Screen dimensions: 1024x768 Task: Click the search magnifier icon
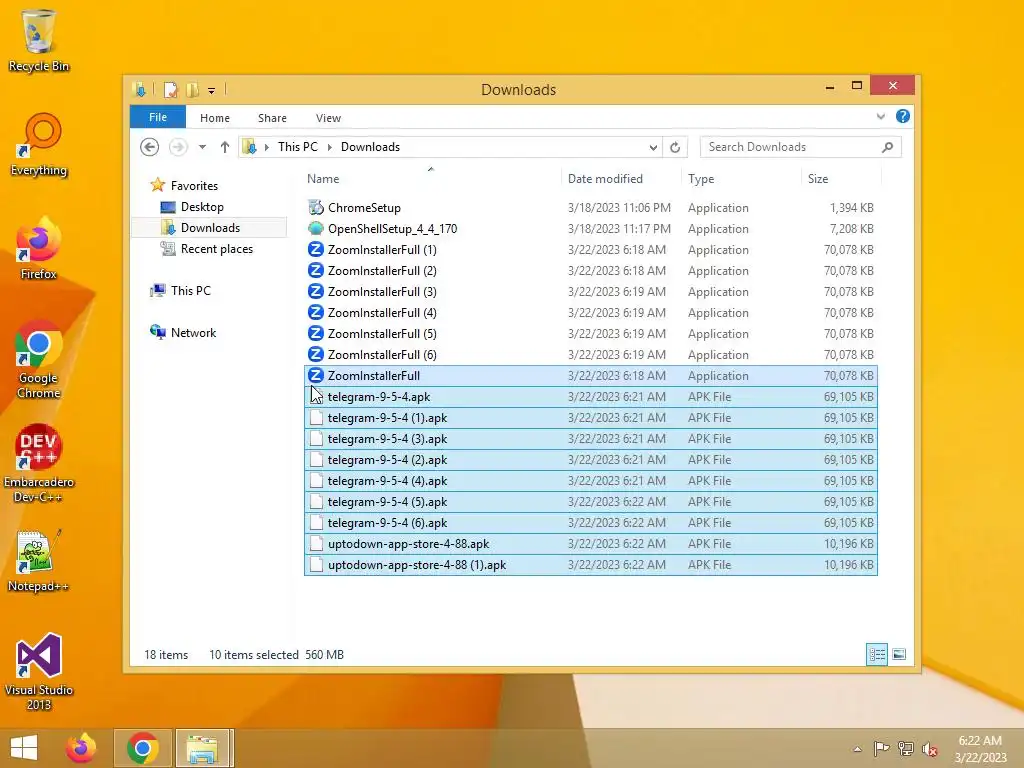[x=888, y=147]
